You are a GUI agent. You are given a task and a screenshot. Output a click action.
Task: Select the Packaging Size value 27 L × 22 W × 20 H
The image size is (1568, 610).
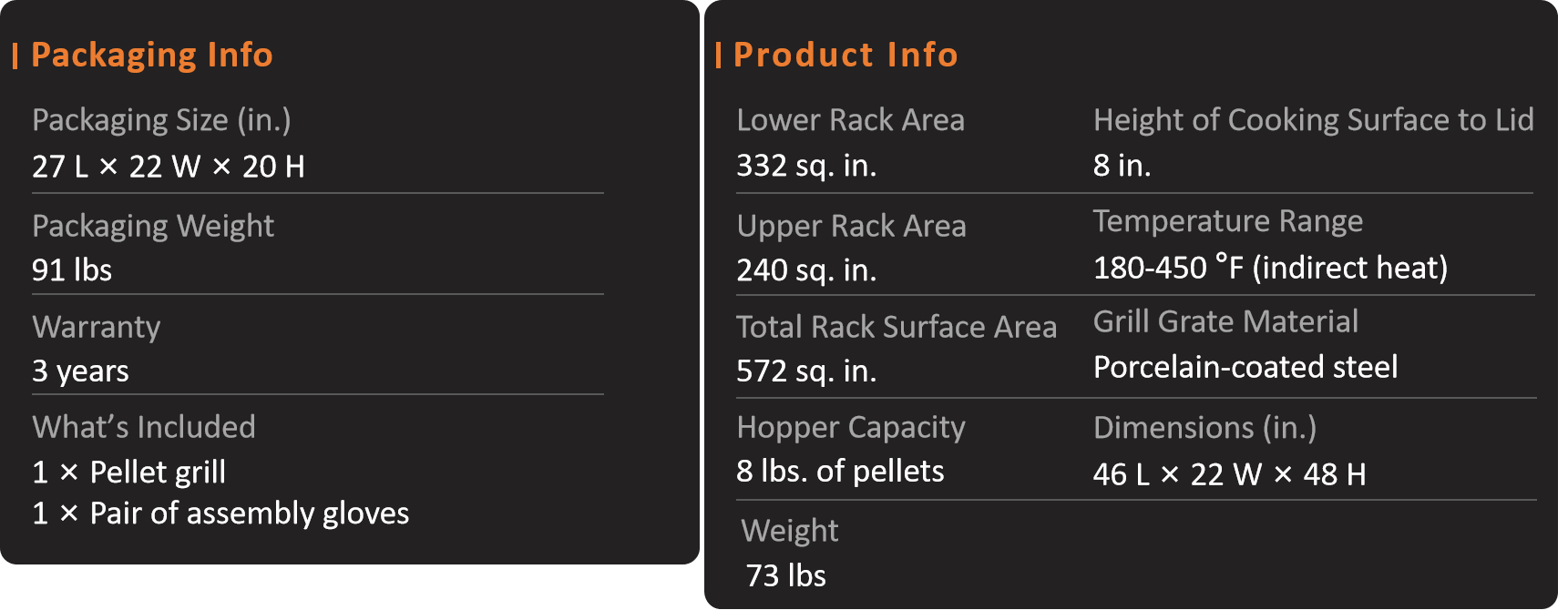tap(169, 167)
